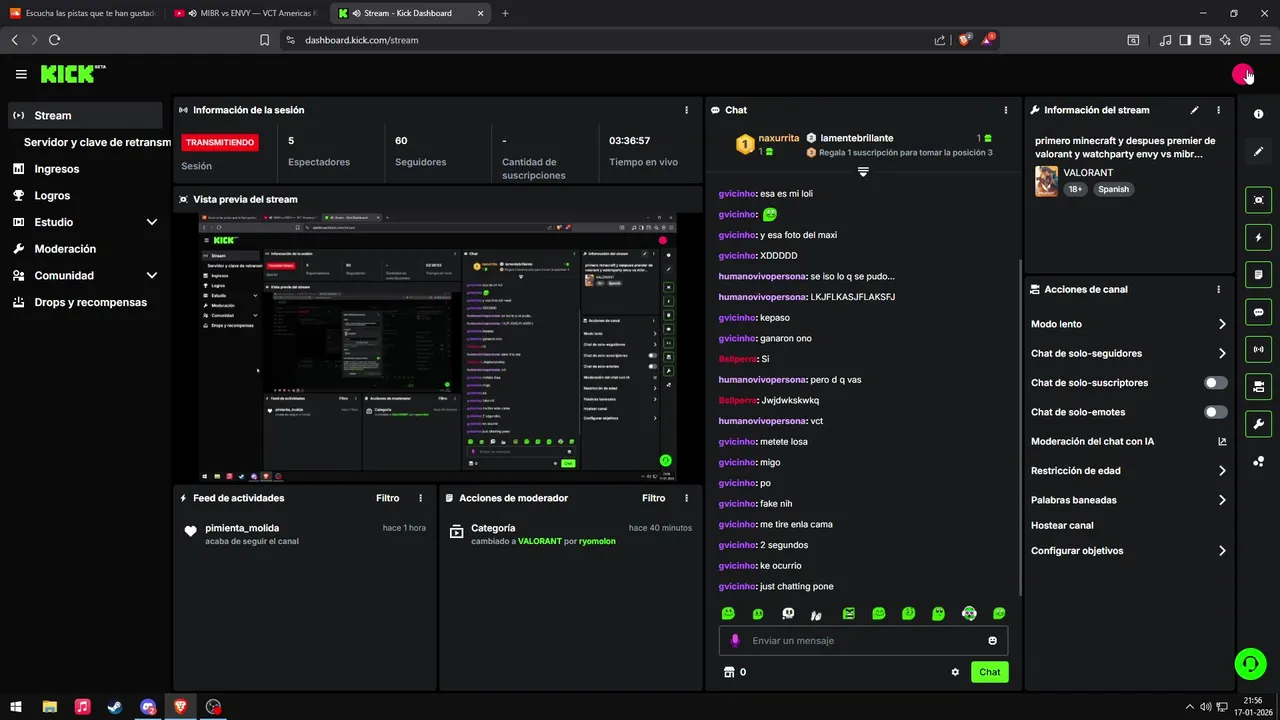Click the Brave shields icon in address bar
The image size is (1280, 720).
pos(965,40)
